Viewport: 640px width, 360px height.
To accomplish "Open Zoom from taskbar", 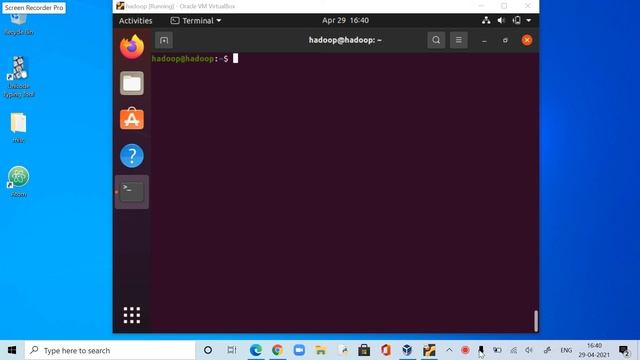I will click(299, 350).
